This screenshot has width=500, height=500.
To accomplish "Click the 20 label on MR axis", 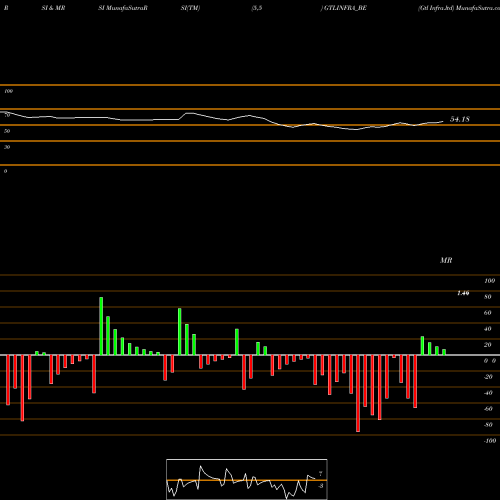I will (488, 345).
